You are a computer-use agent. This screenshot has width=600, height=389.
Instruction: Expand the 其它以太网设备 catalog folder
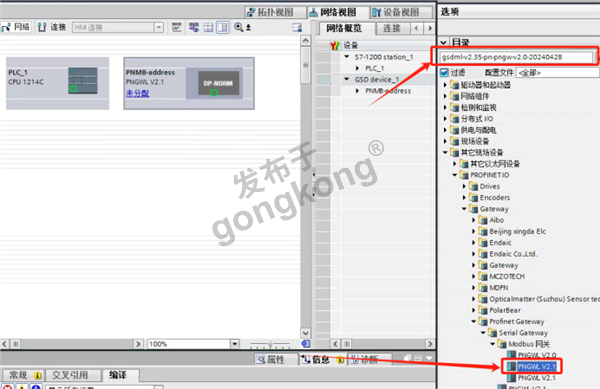(455, 164)
